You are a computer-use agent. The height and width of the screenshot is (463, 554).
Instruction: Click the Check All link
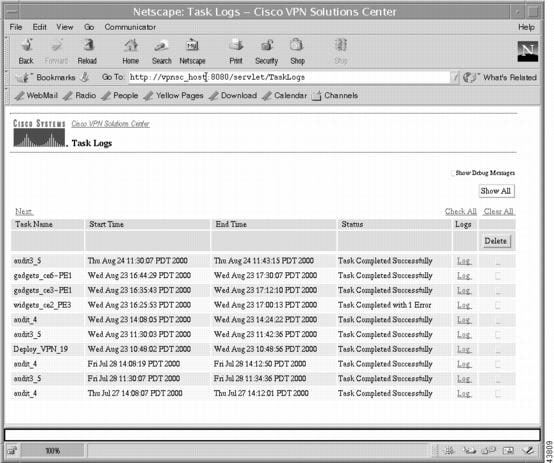coord(461,212)
